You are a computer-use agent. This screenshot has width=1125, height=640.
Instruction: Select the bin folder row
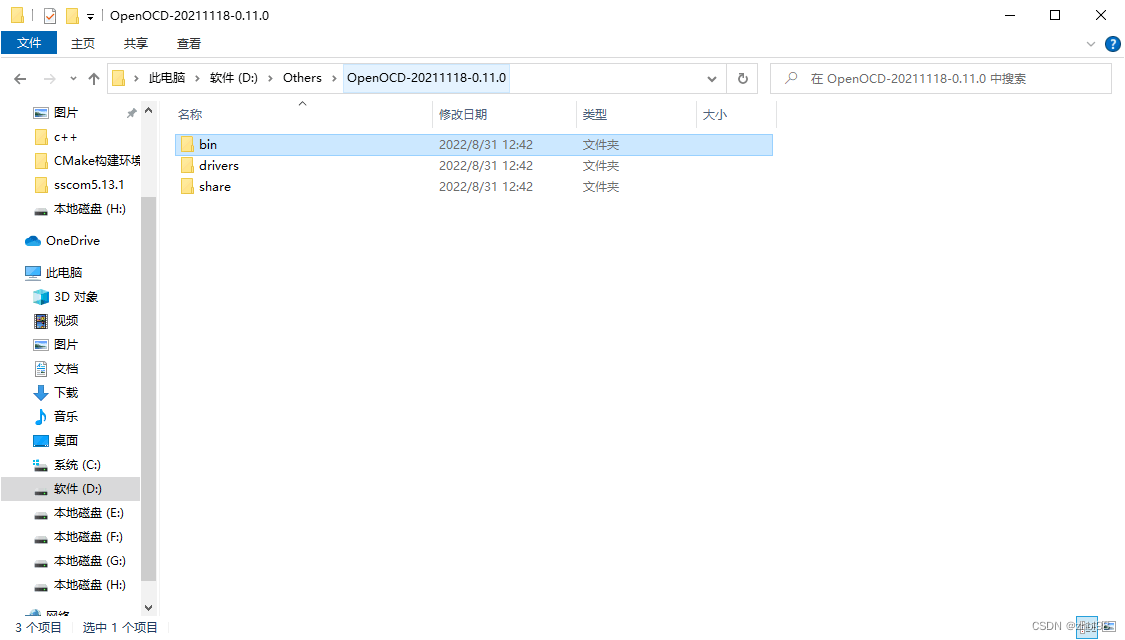[474, 144]
